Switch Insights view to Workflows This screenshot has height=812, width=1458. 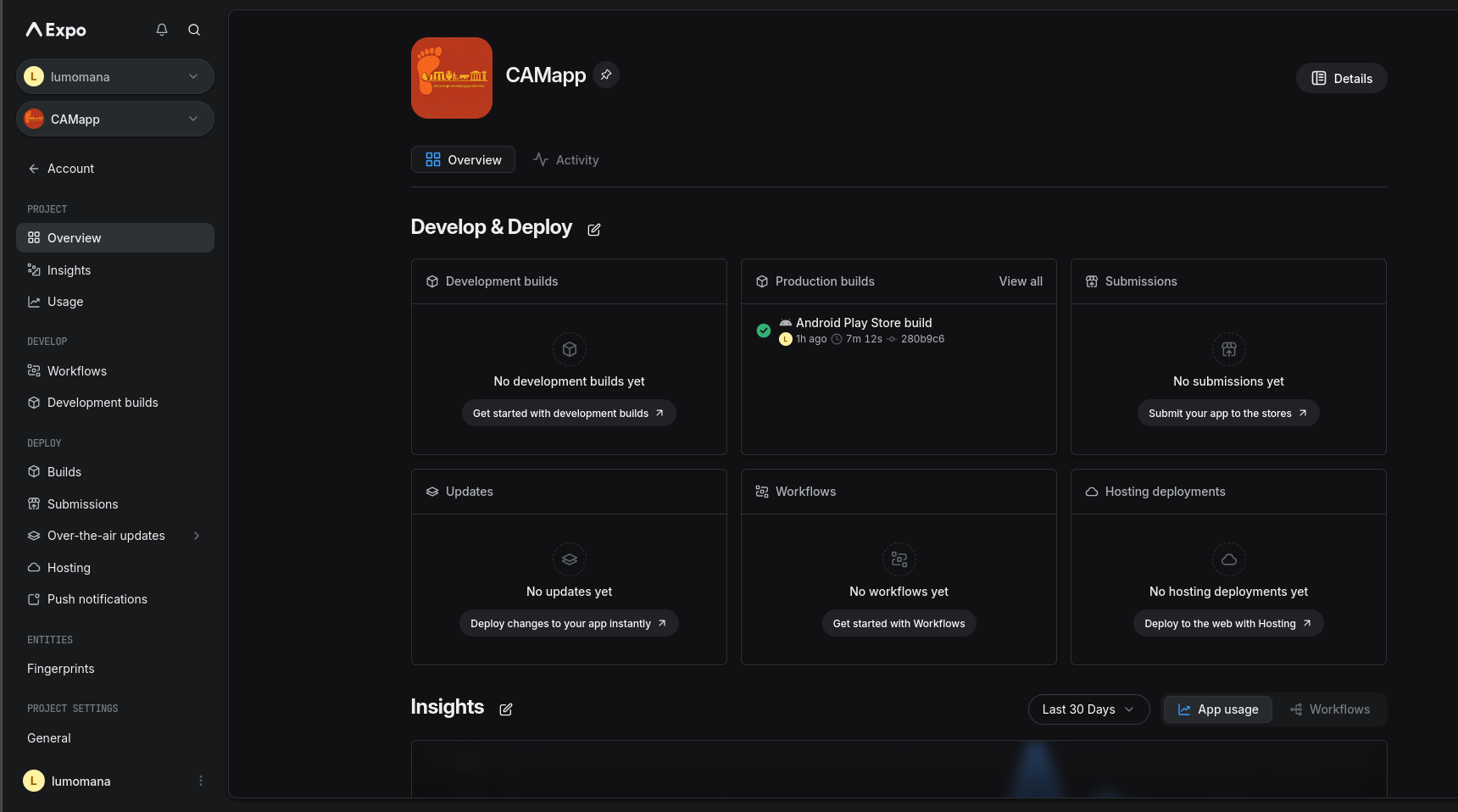pos(1330,709)
